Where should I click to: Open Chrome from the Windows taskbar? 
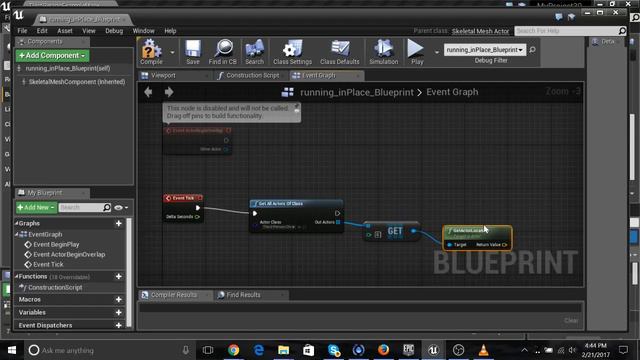233,350
